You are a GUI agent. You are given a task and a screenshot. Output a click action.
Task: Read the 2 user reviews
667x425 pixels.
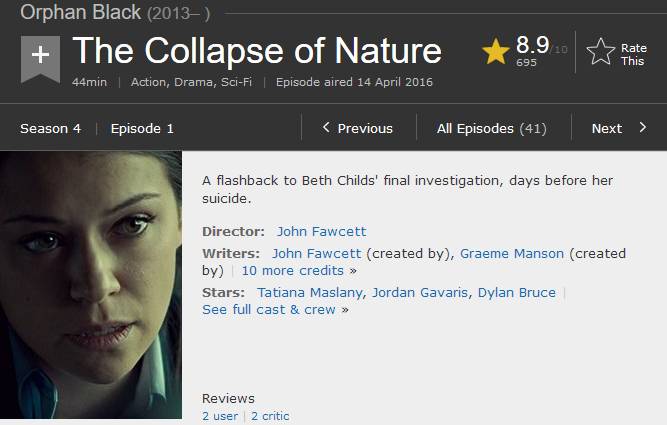point(220,416)
